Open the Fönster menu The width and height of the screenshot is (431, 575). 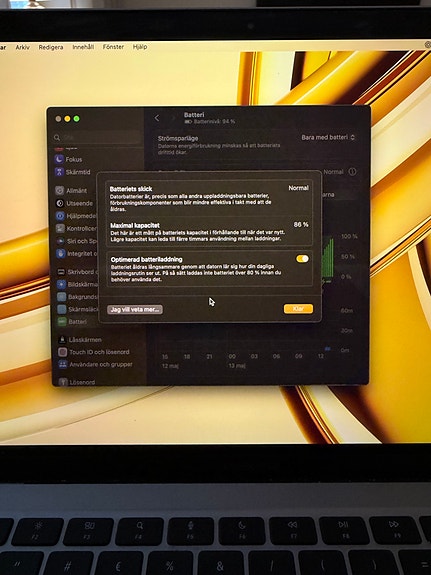coord(113,47)
